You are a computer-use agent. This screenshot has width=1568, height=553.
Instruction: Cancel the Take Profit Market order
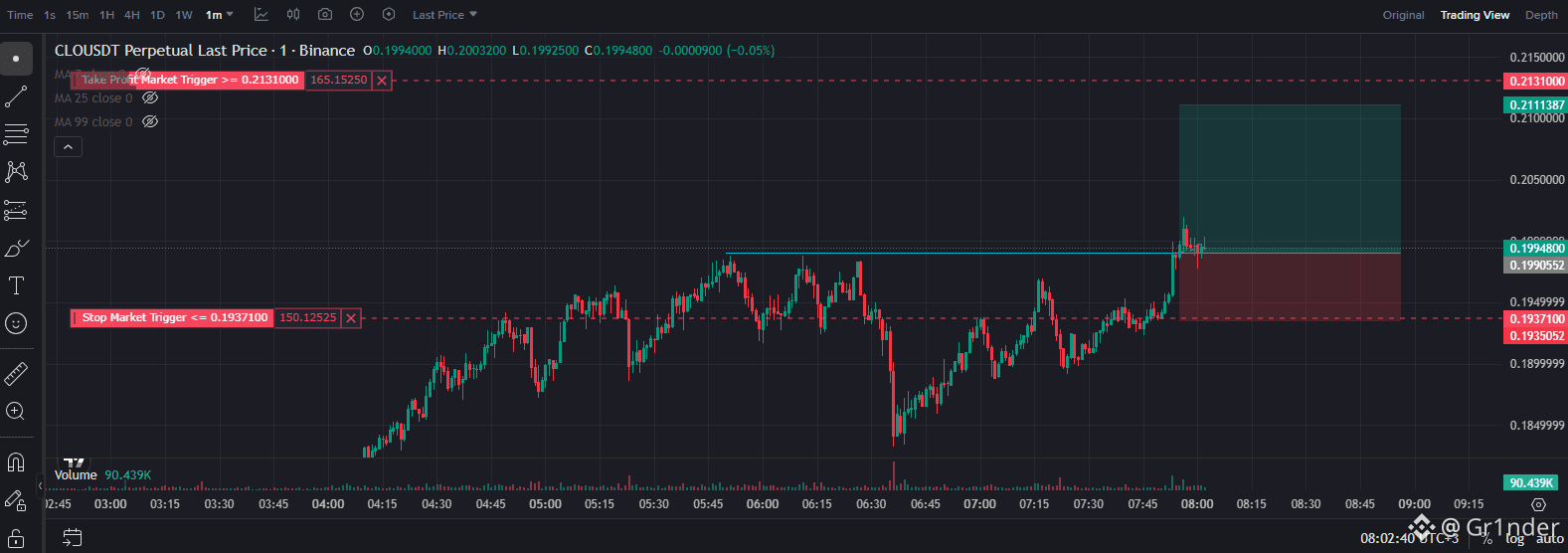382,81
